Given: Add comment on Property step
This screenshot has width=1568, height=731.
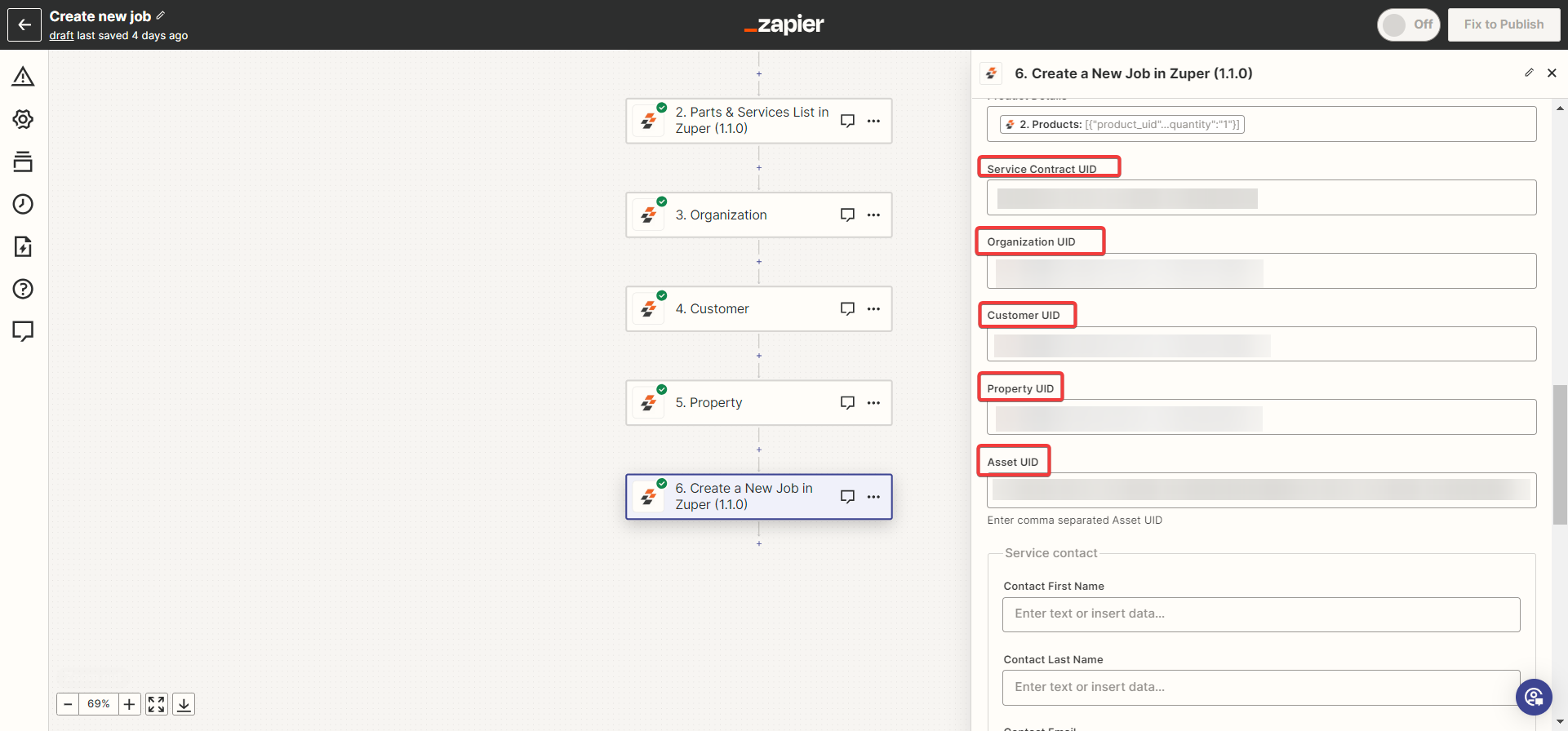Looking at the screenshot, I should coord(848,402).
